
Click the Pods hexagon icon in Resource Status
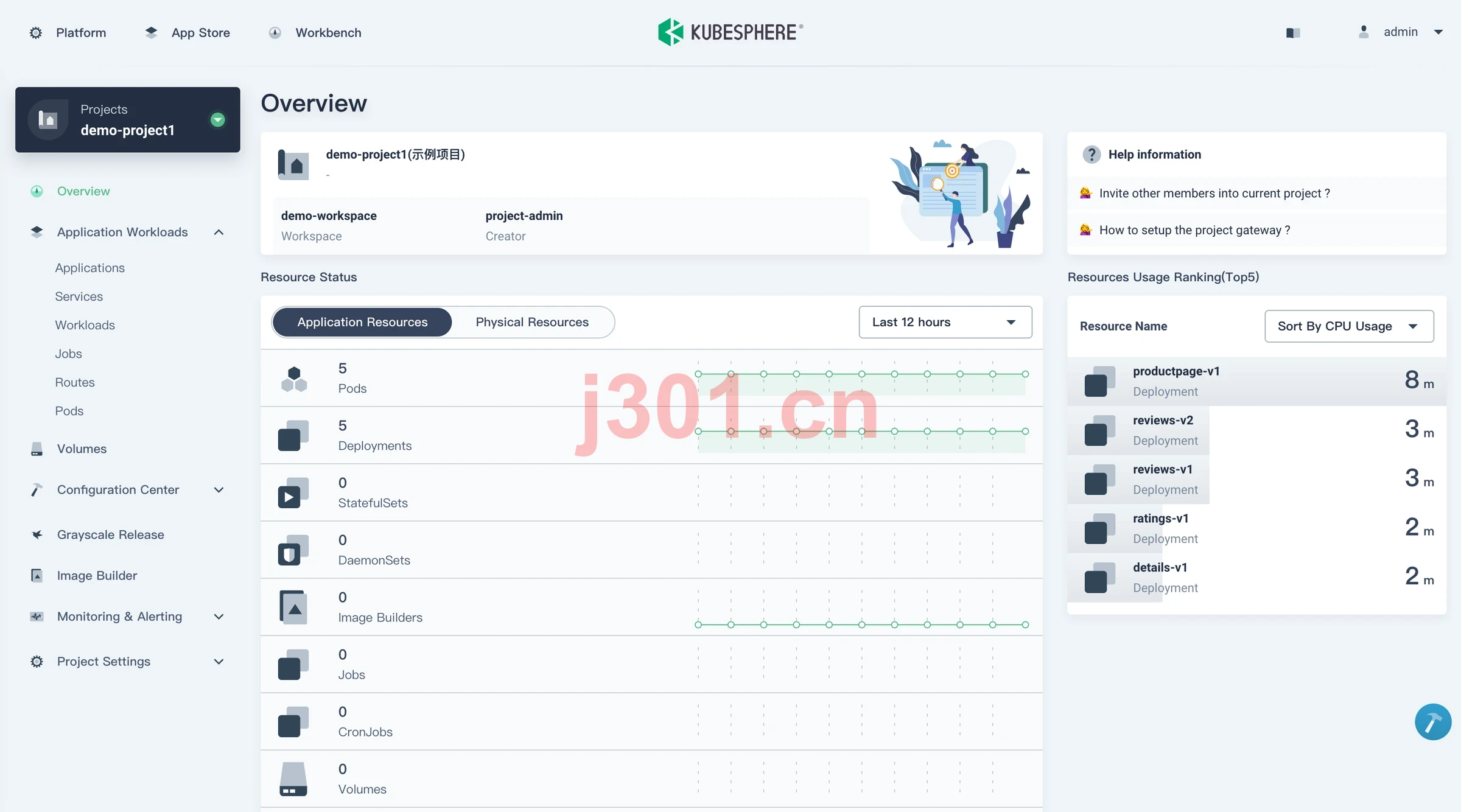[x=294, y=379]
